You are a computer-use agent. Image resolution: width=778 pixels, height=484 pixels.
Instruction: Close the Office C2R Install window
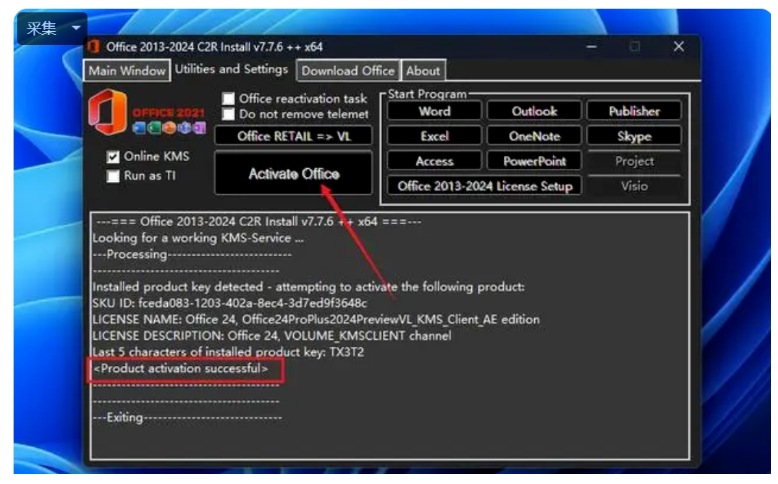tap(679, 47)
